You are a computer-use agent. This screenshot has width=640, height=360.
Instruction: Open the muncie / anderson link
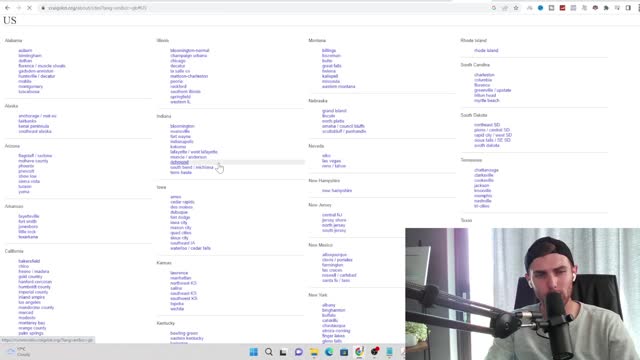tap(189, 157)
